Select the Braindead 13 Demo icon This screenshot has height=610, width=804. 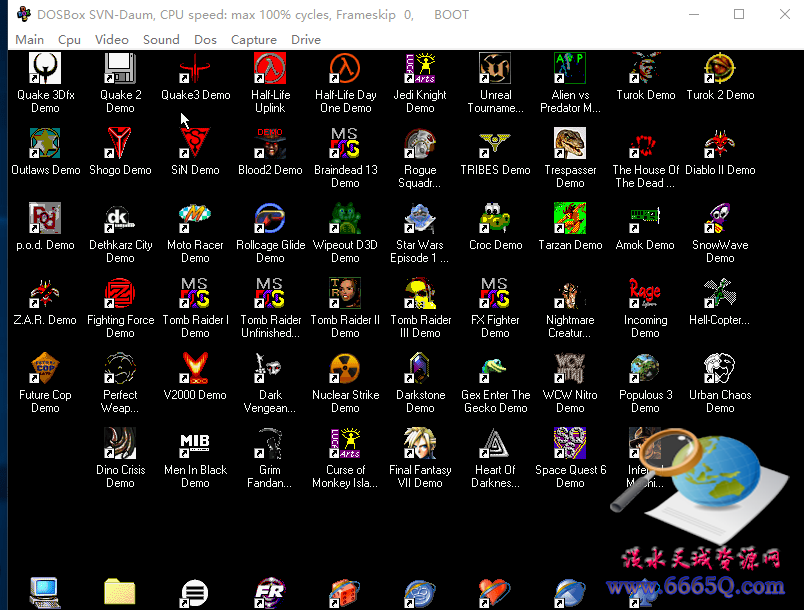(x=345, y=143)
